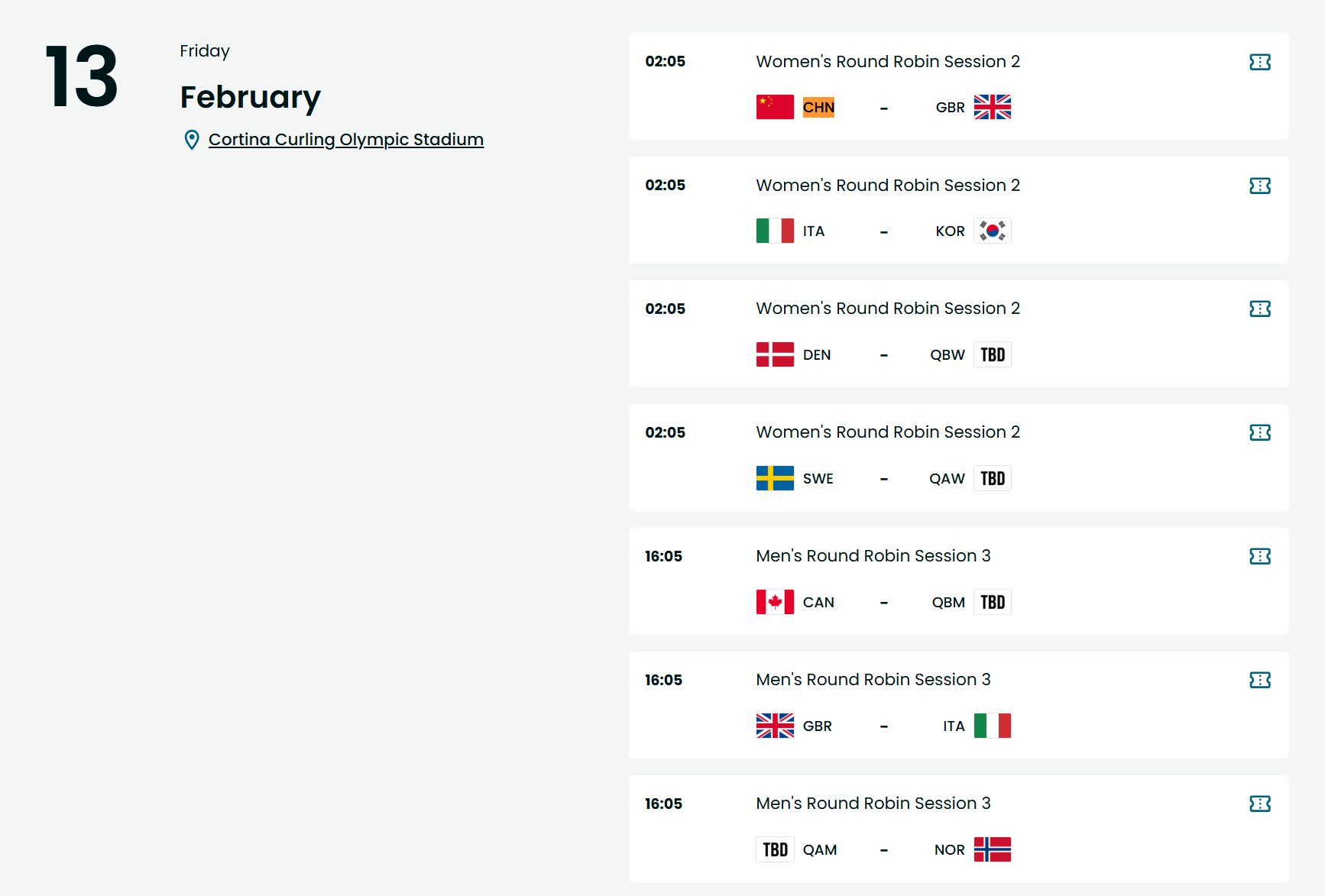Click ticket icon for Canada vs QBM match
1325x896 pixels.
pos(1259,556)
